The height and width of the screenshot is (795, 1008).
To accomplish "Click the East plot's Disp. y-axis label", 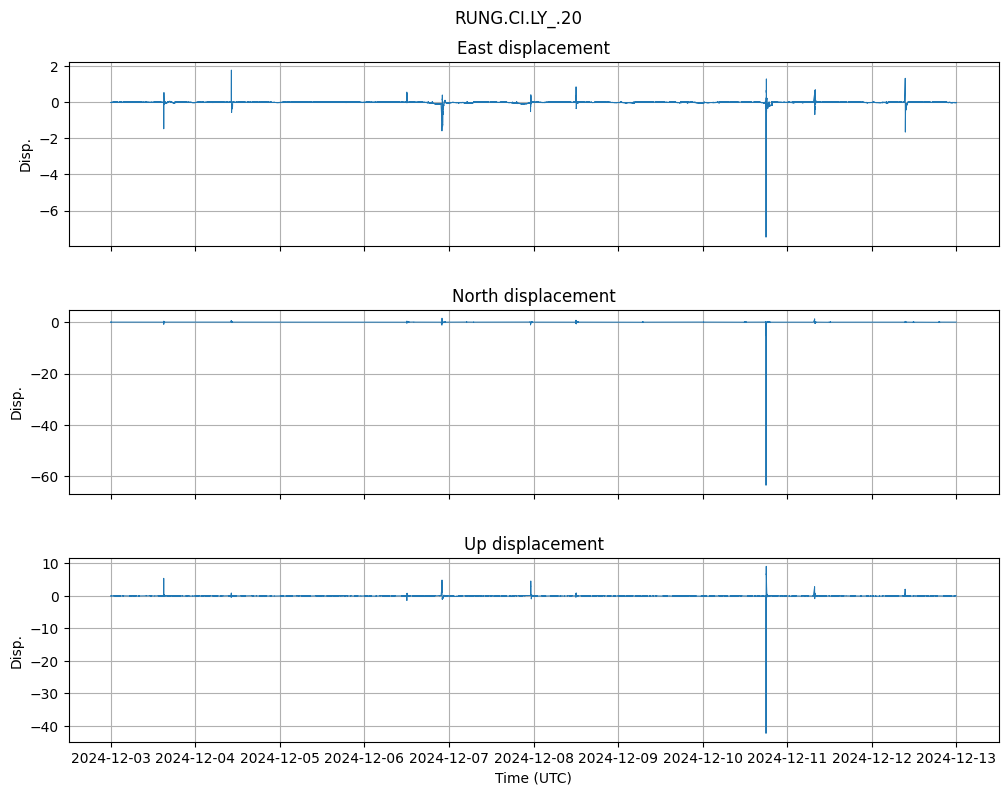I will click(x=26, y=154).
